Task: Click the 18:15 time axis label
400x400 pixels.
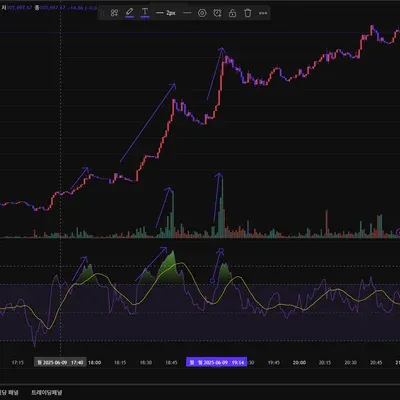Action: click(120, 362)
